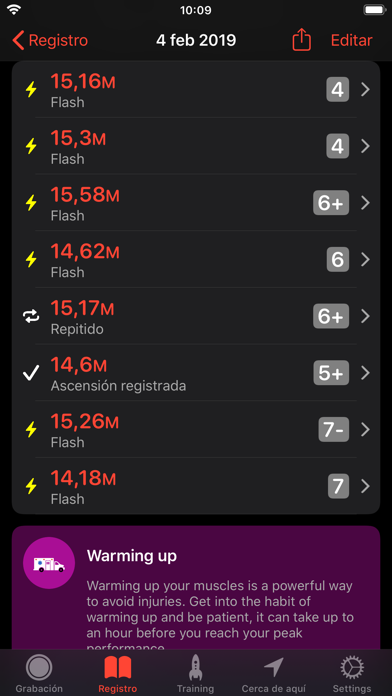392x696 pixels.
Task: Click the ambulance icon in Warming up card
Action: (49, 563)
